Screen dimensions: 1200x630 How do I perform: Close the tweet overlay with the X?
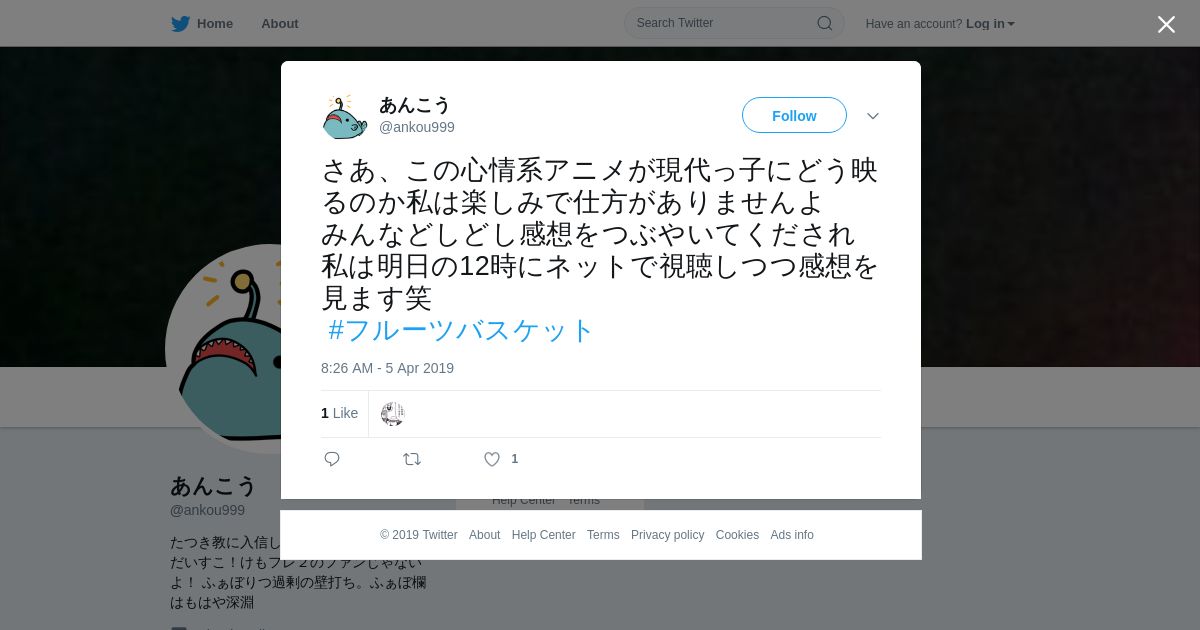1166,24
